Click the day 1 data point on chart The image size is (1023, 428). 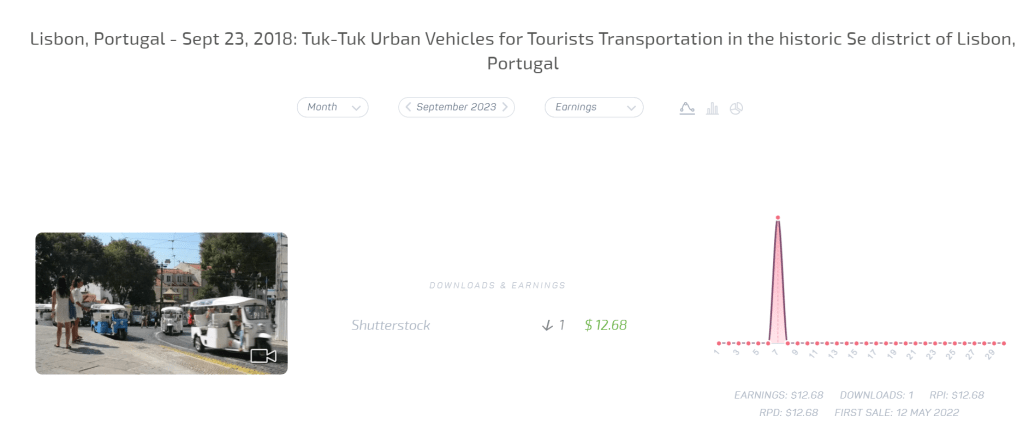[x=718, y=342]
